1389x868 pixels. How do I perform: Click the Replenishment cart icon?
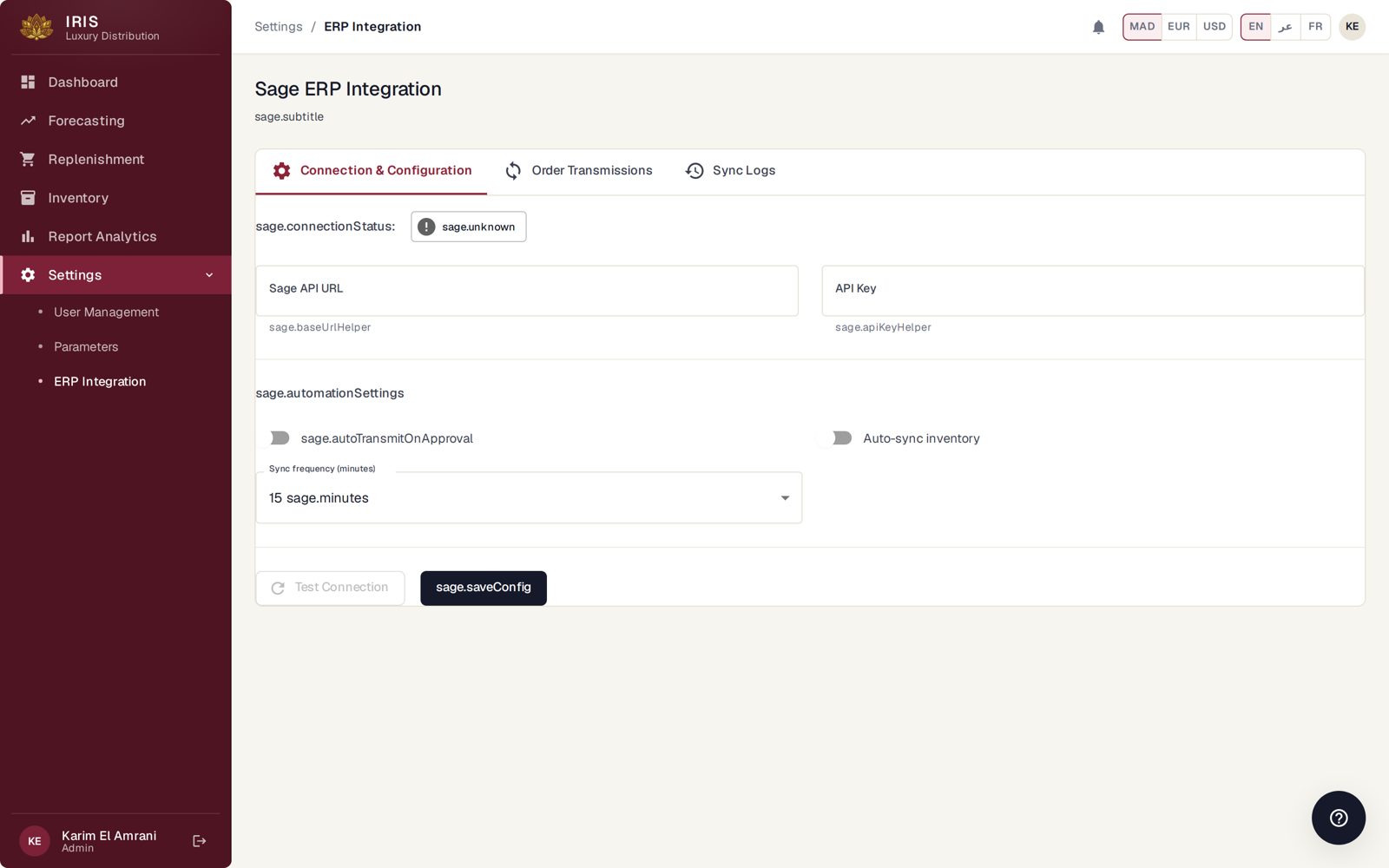(x=28, y=159)
